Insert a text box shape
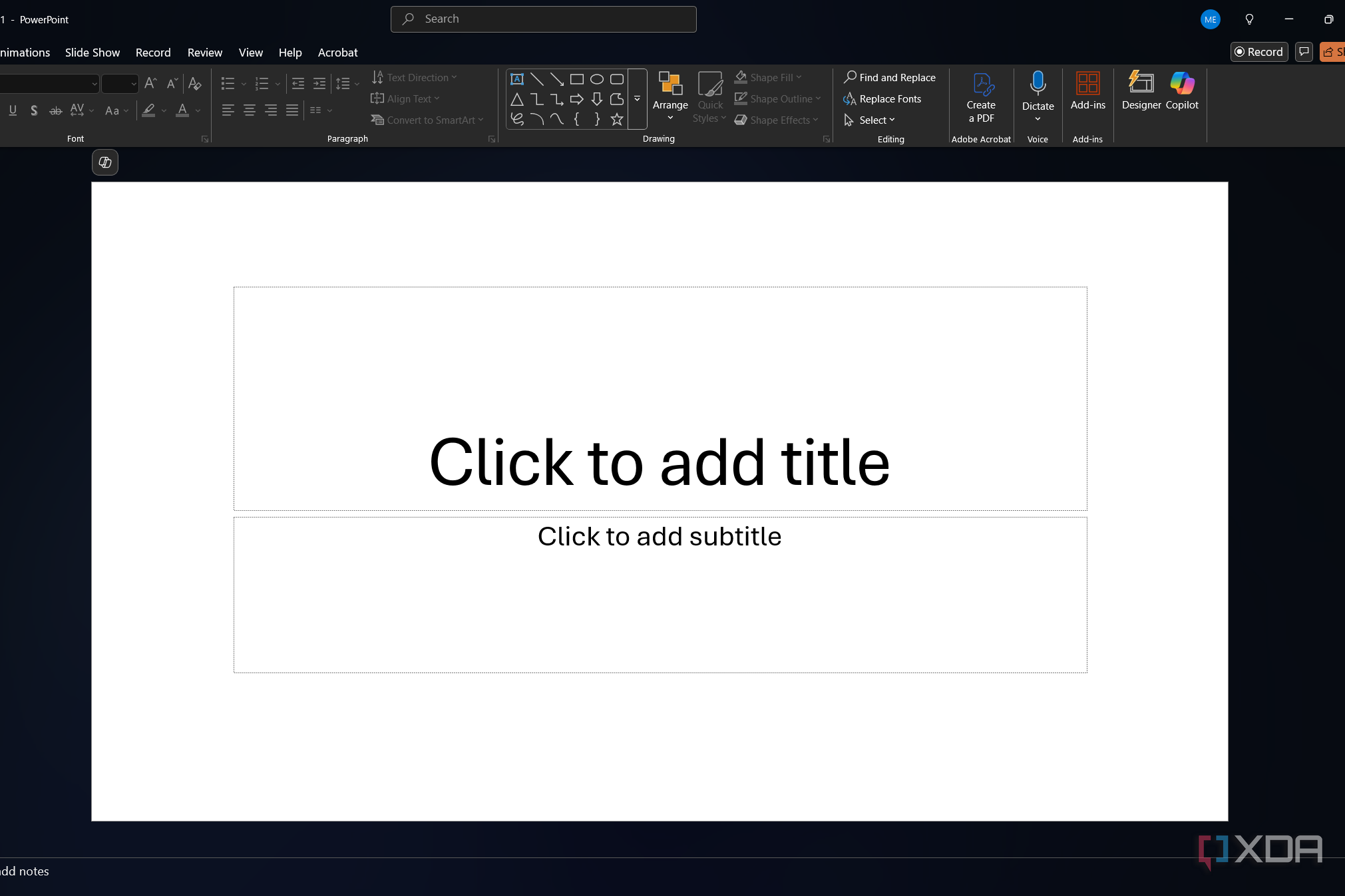This screenshot has height=896, width=1345. click(x=517, y=79)
